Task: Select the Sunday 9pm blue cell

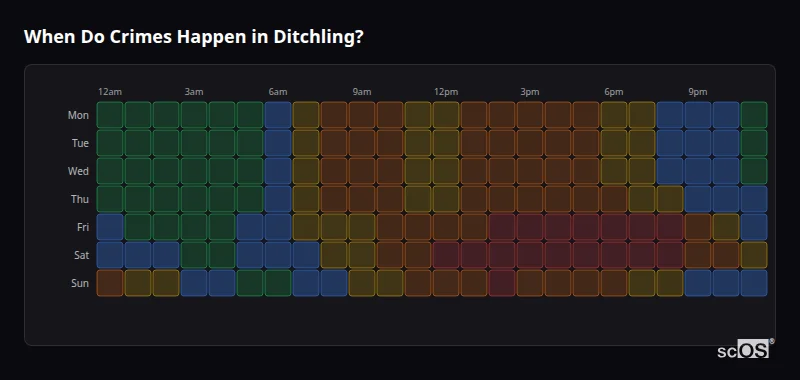Action: [x=698, y=283]
